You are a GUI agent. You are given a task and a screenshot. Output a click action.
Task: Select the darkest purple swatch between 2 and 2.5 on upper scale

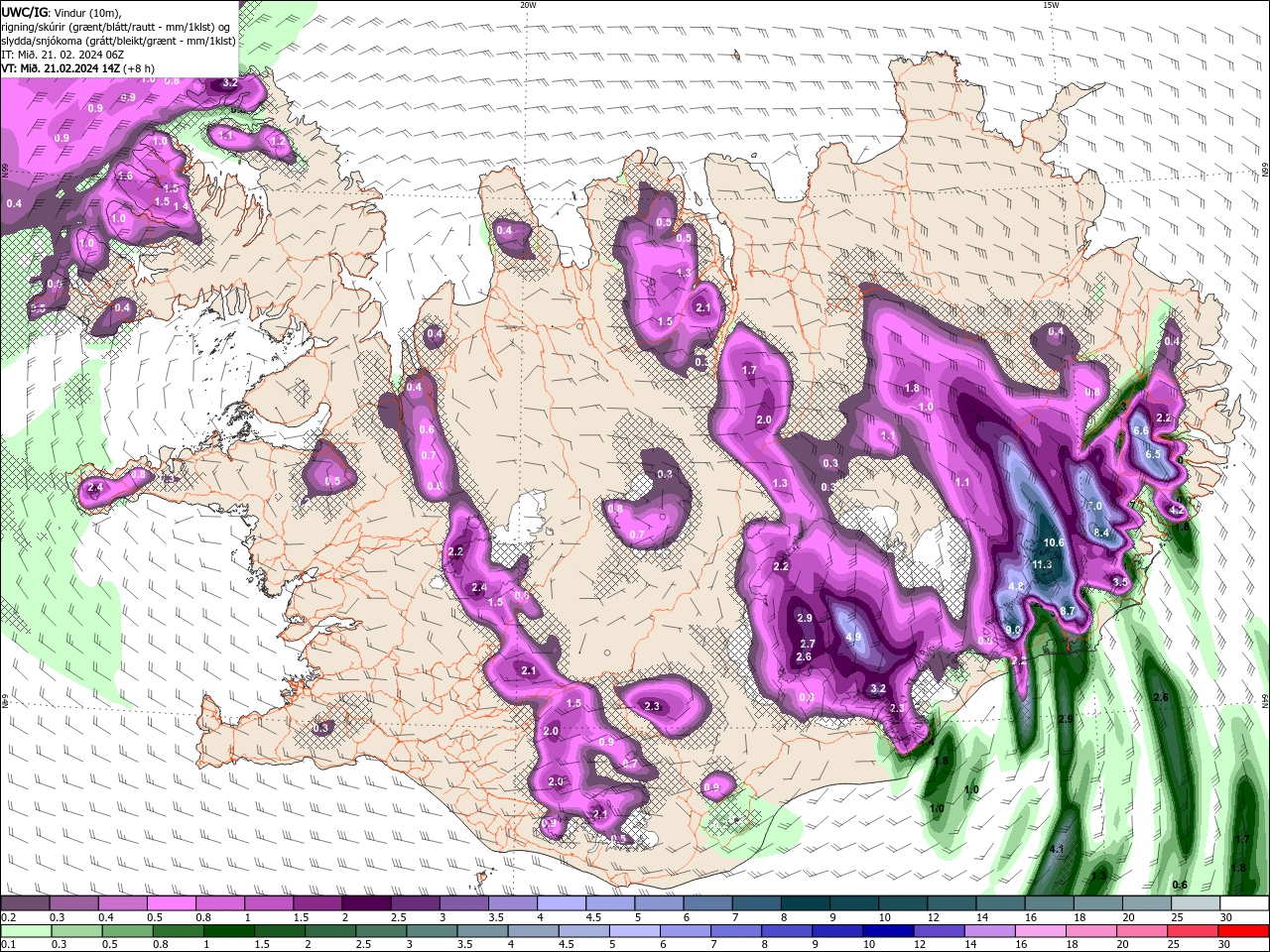pos(365,904)
